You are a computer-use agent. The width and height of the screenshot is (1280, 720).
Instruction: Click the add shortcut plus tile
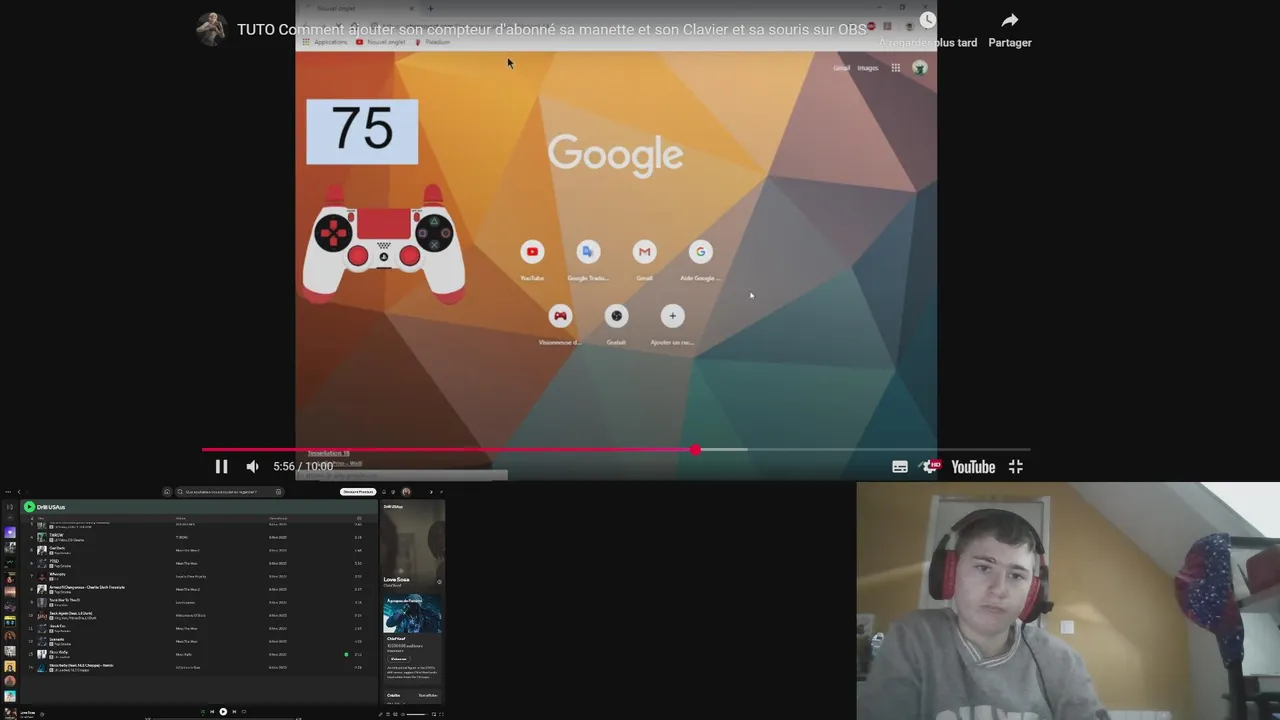pos(672,316)
